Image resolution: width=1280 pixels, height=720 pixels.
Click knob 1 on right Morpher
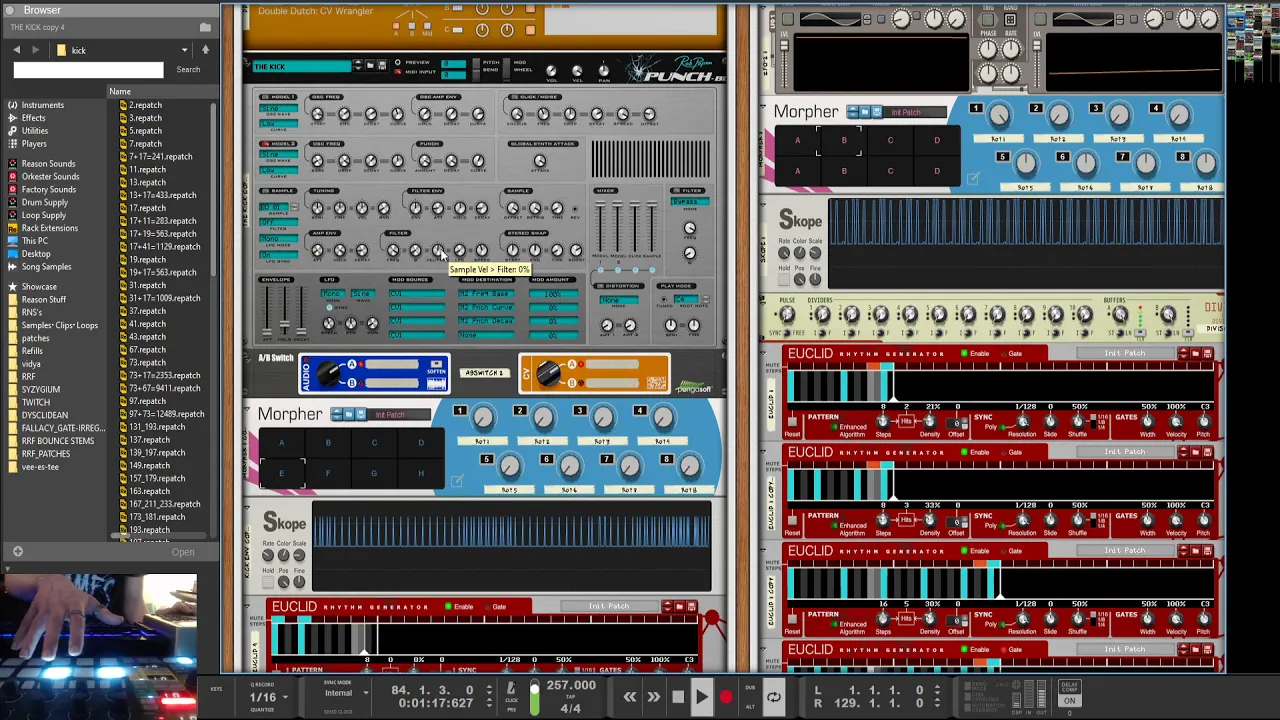[x=999, y=117]
